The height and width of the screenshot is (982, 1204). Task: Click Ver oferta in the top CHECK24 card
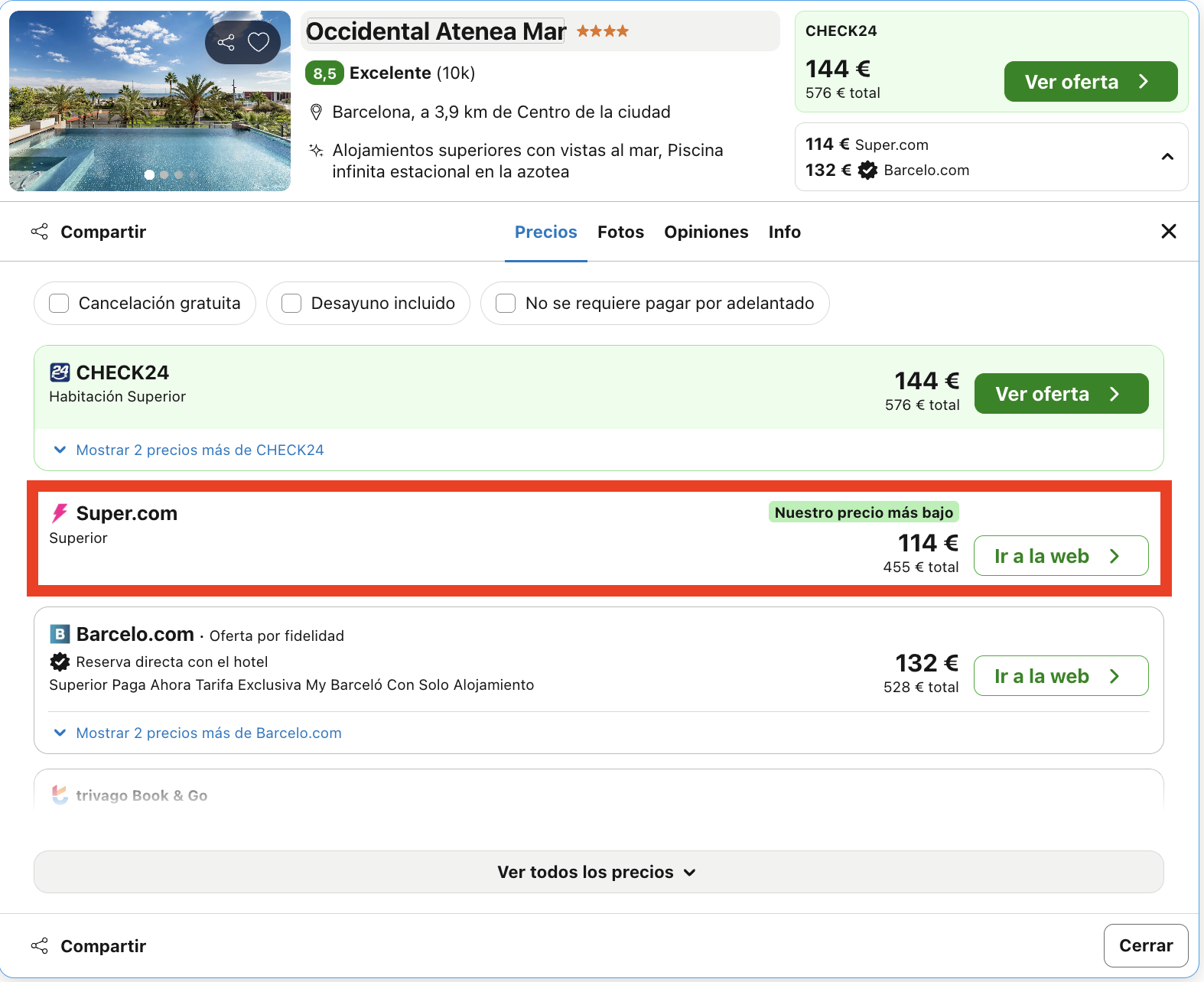[1090, 82]
